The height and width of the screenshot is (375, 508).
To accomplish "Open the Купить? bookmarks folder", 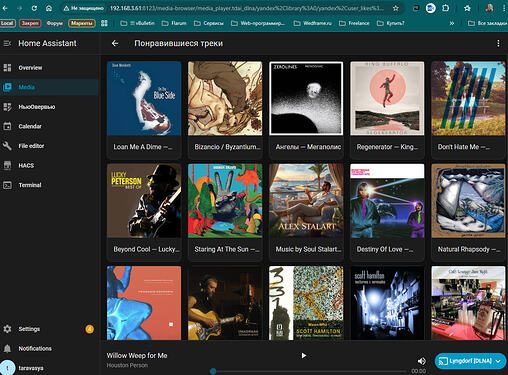I will click(391, 23).
